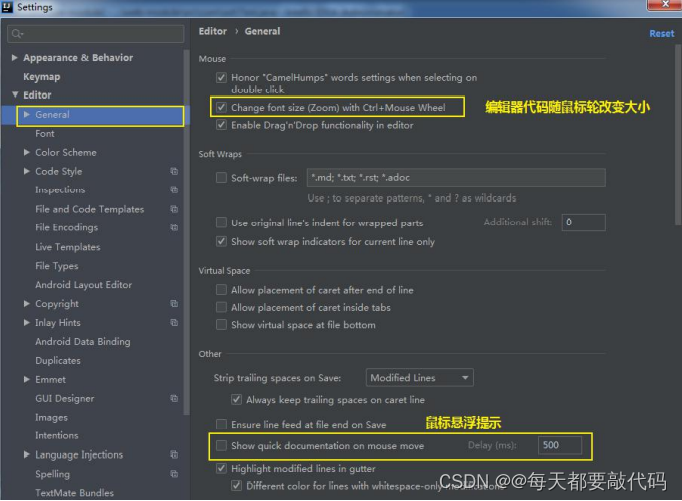This screenshot has width=682, height=501.
Task: Click project-level icon beside File Encodings
Action: pos(174,227)
